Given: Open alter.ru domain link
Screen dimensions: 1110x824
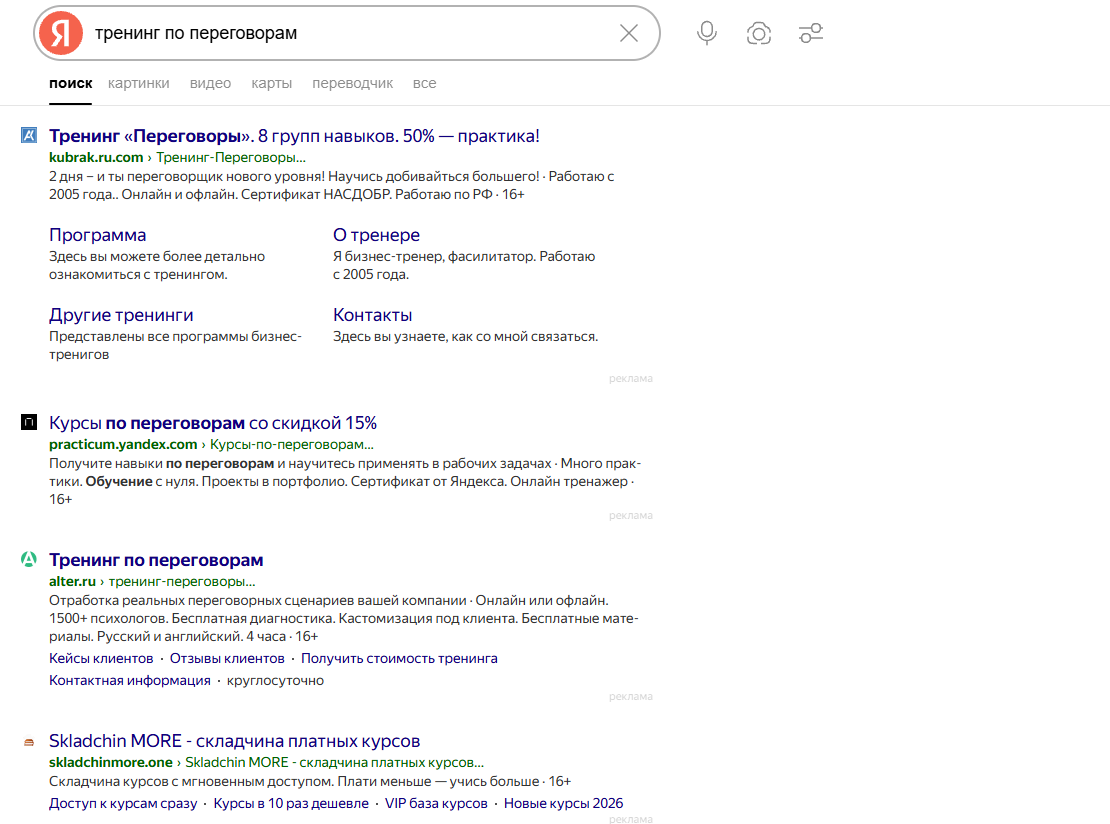Looking at the screenshot, I should (72, 581).
